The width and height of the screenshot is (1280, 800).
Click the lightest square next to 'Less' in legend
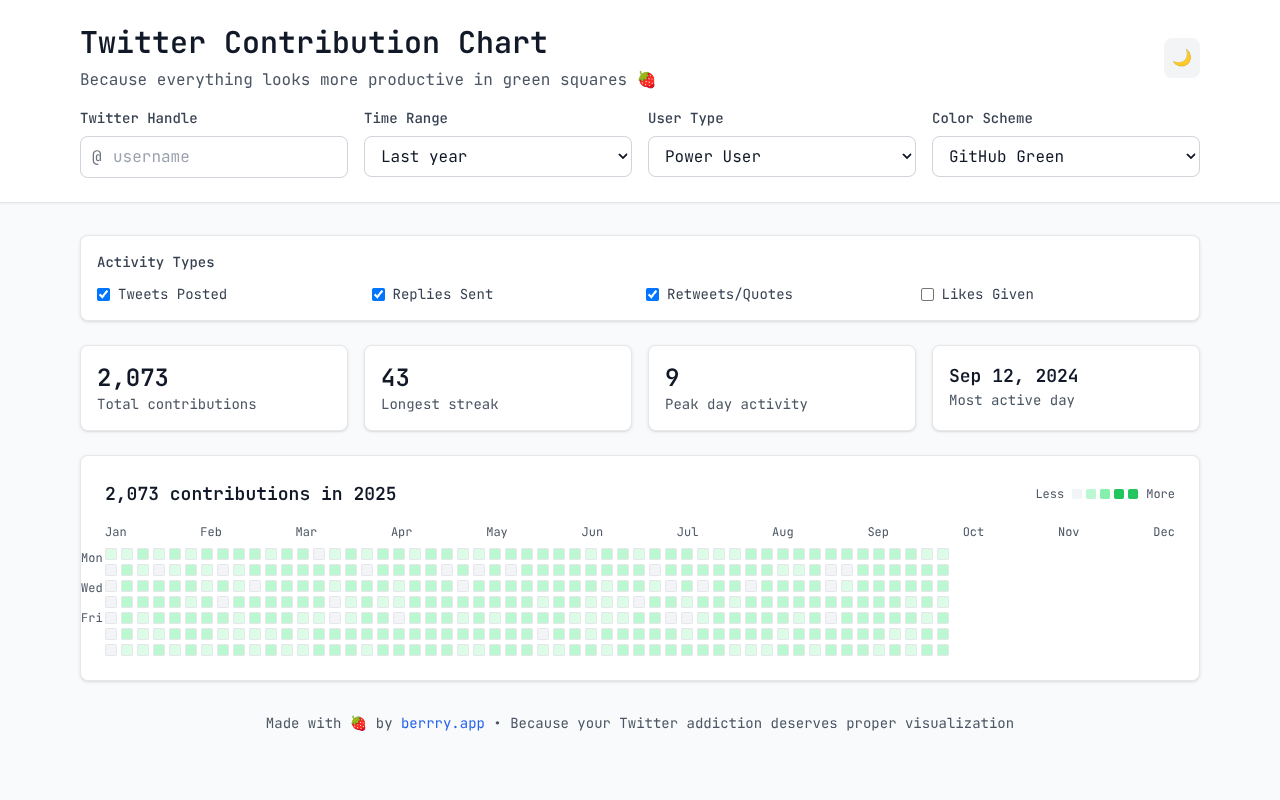pos(1077,494)
